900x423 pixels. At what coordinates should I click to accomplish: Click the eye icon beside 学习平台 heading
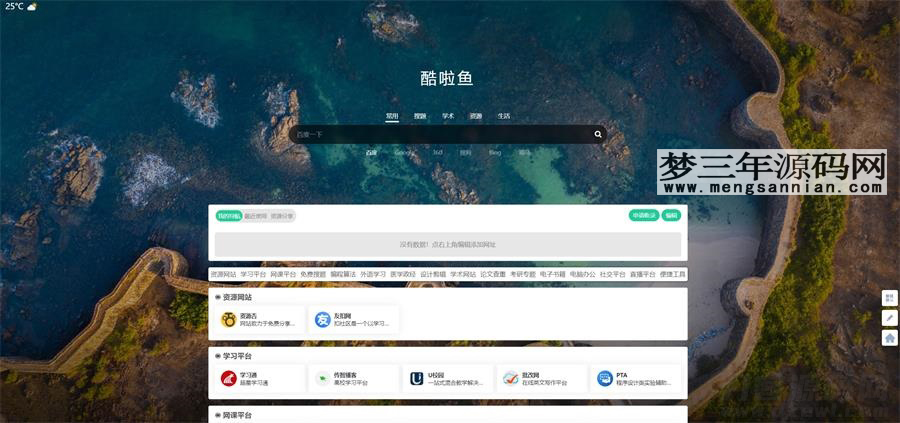click(218, 356)
